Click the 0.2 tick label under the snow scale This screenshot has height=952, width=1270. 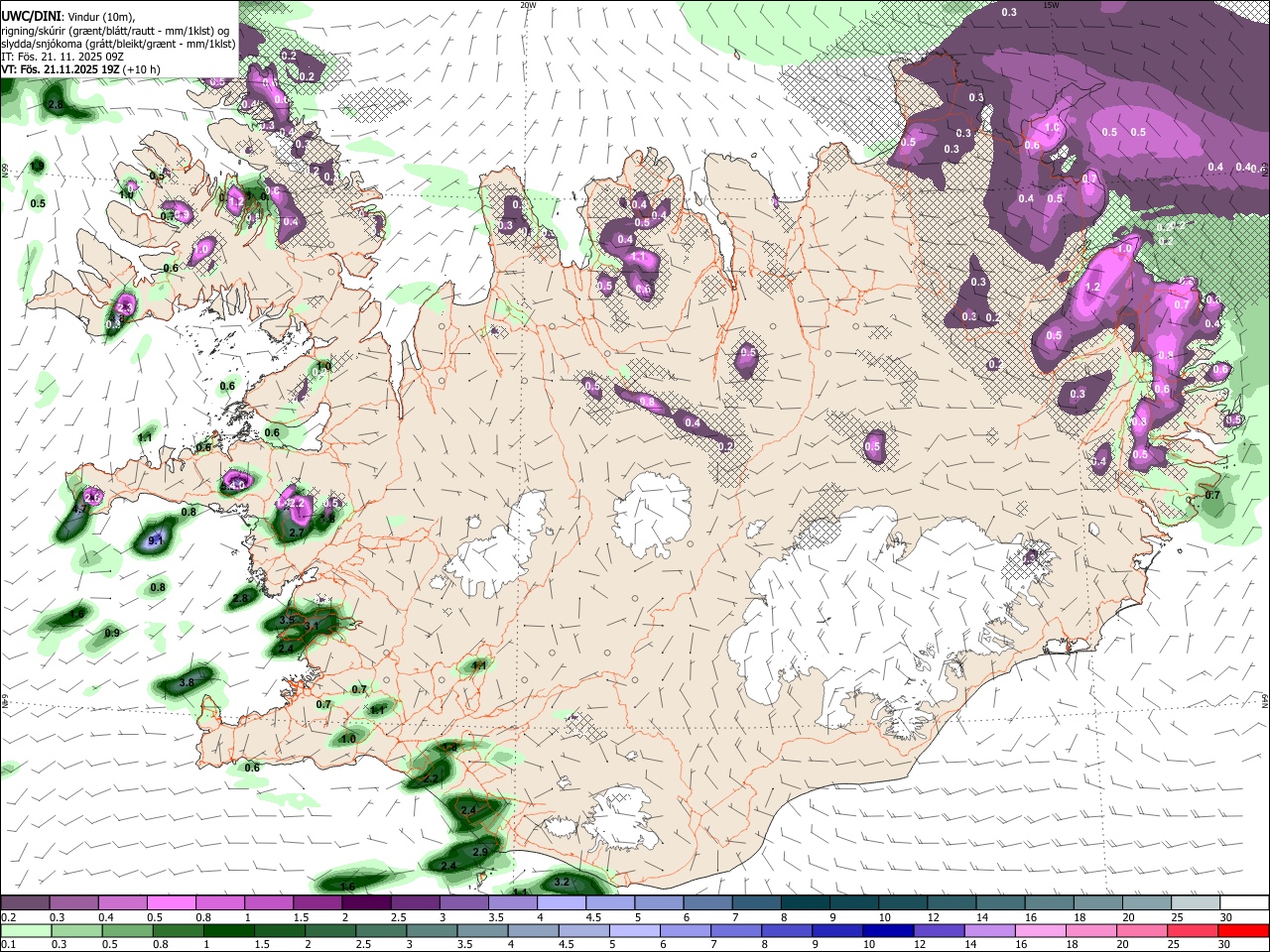tap(9, 917)
